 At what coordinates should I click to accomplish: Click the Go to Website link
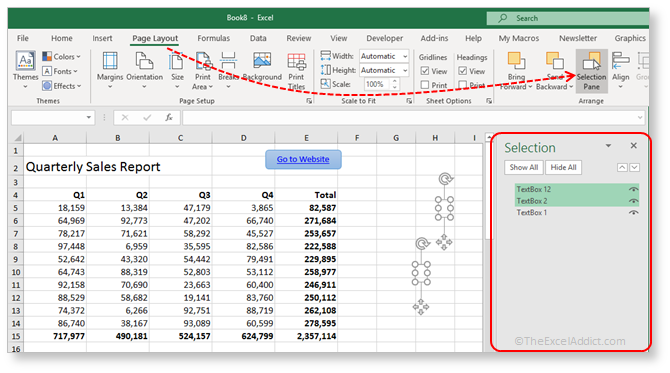[x=303, y=159]
